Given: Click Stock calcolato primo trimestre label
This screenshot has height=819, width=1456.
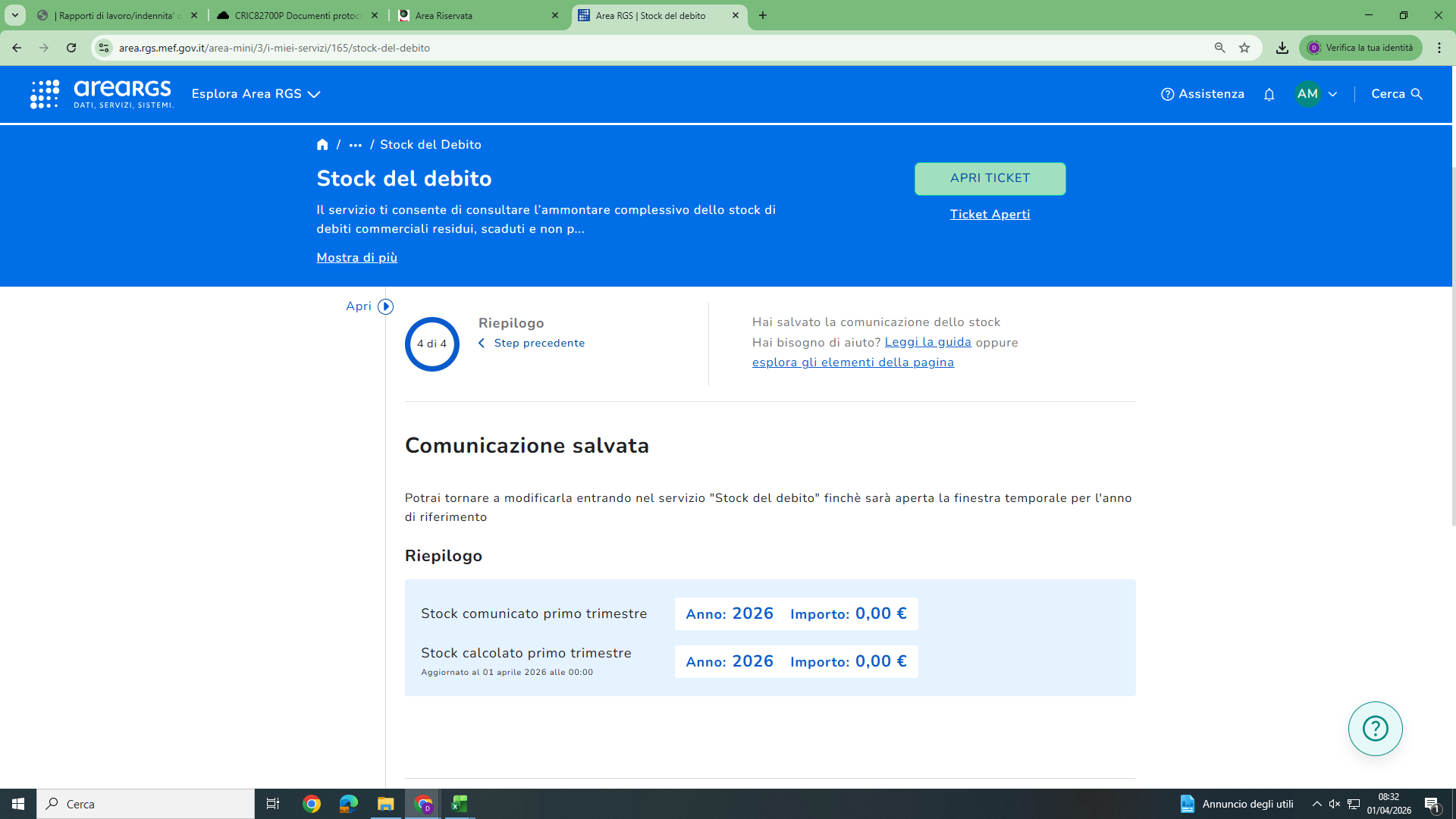Looking at the screenshot, I should pyautogui.click(x=526, y=653).
